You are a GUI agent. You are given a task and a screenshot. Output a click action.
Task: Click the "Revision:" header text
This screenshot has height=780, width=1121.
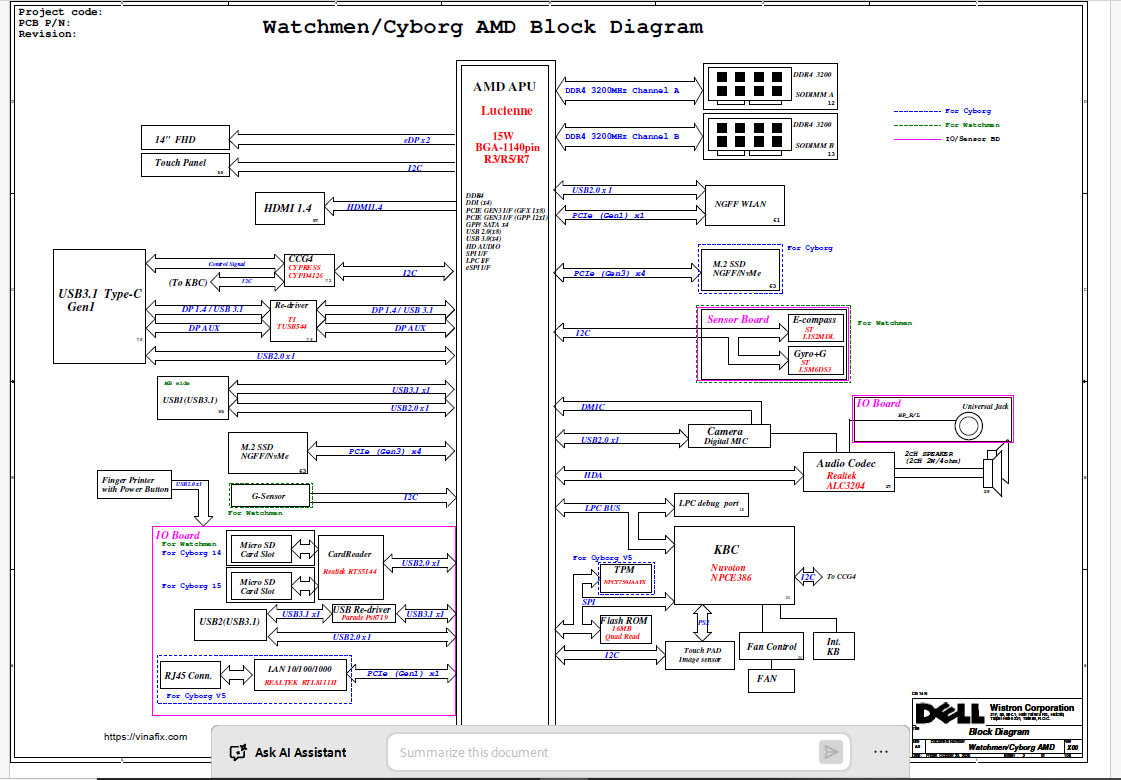[x=47, y=34]
